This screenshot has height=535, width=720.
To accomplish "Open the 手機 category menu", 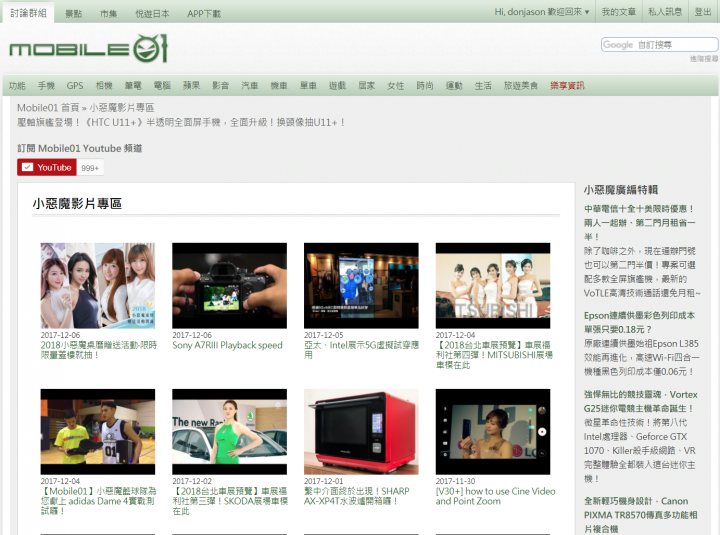I will pyautogui.click(x=46, y=85).
